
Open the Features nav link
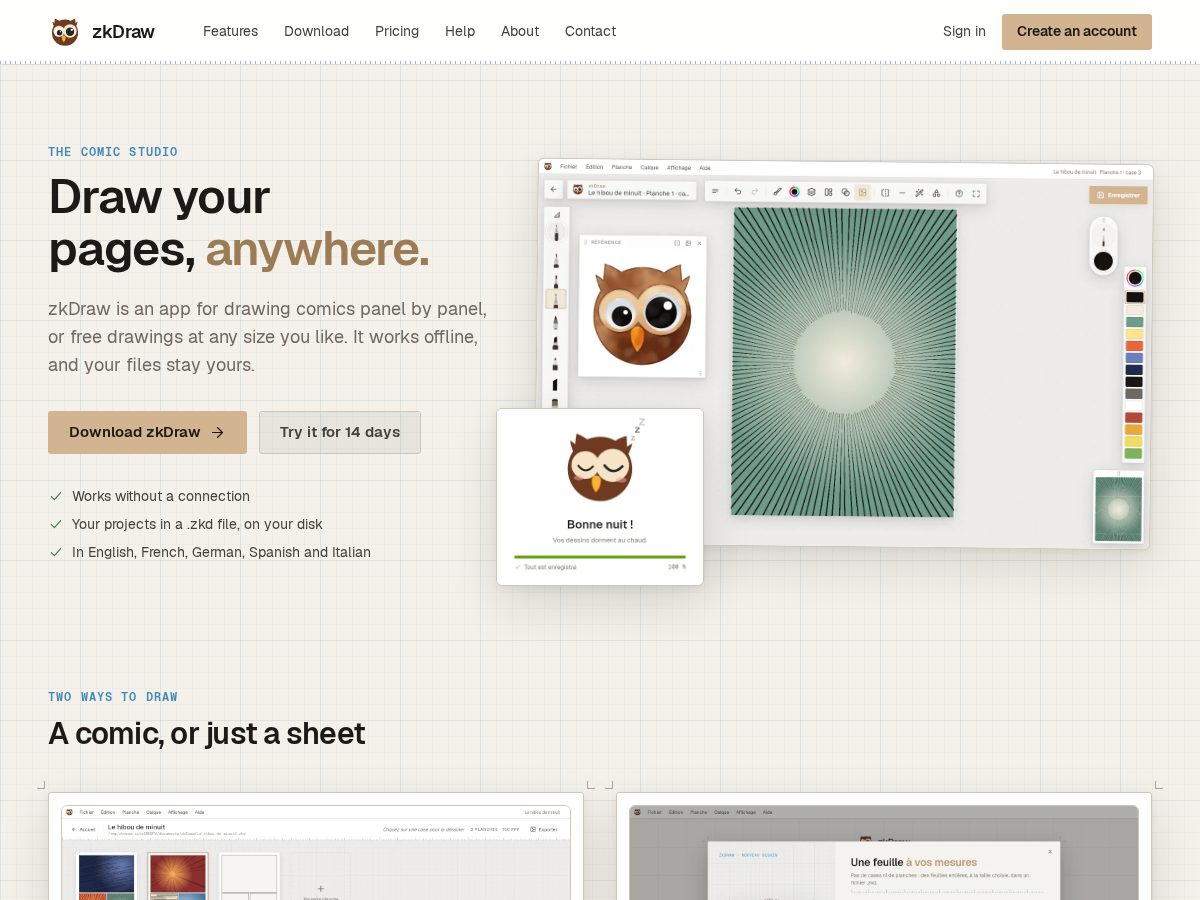click(x=230, y=31)
